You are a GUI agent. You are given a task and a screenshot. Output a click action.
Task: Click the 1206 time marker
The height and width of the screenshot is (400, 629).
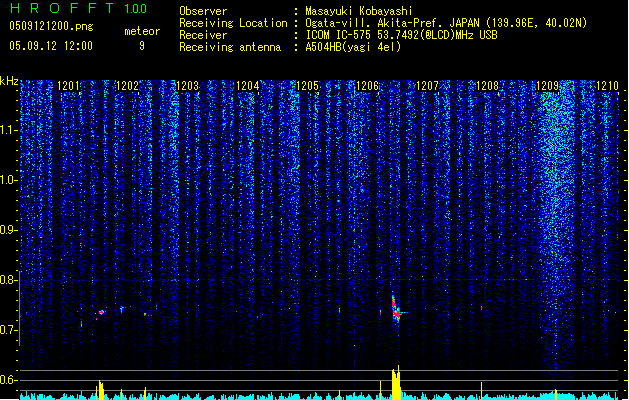coord(367,86)
